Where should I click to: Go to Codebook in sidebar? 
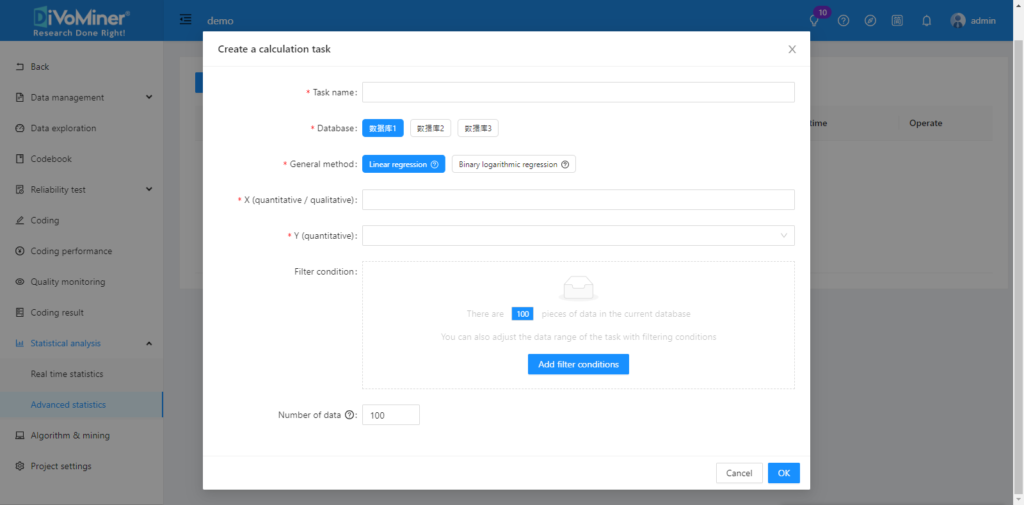(x=51, y=159)
